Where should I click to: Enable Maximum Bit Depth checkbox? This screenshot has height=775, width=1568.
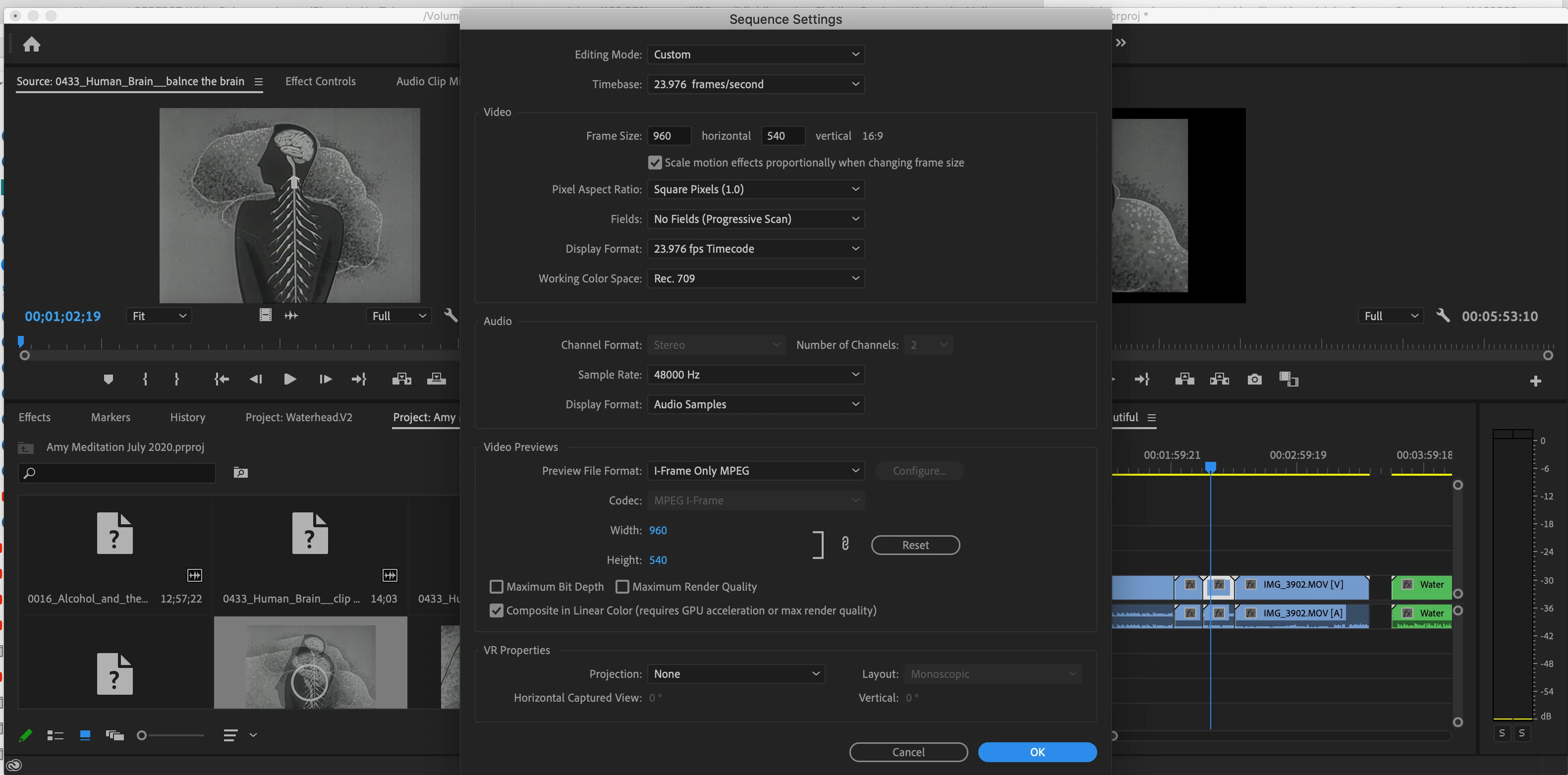point(497,587)
